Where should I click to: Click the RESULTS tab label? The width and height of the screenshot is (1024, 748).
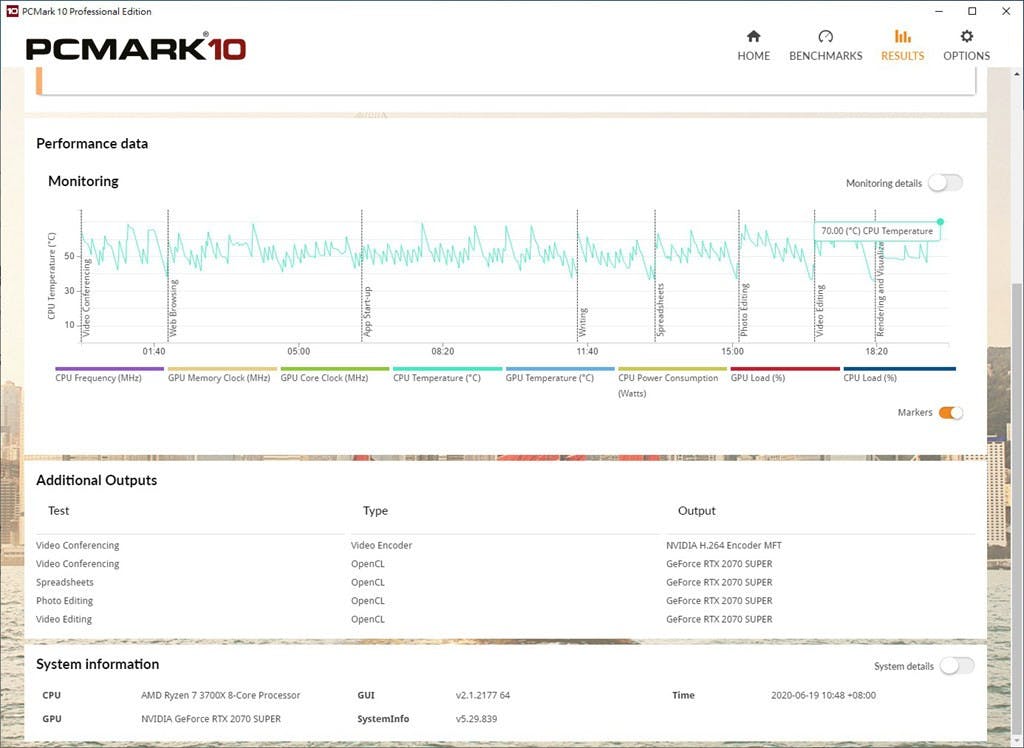(x=903, y=56)
